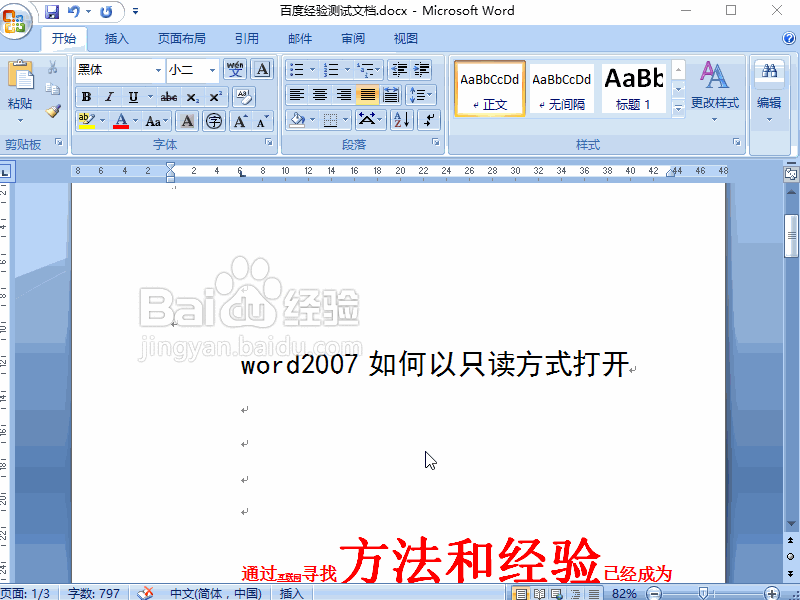
Task: Open the font name dropdown 黑体
Action: click(158, 70)
